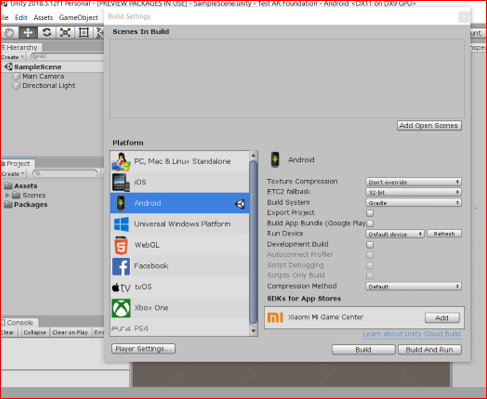Refresh the run device list
Viewport: 487px width, 399px height.
[x=444, y=234]
